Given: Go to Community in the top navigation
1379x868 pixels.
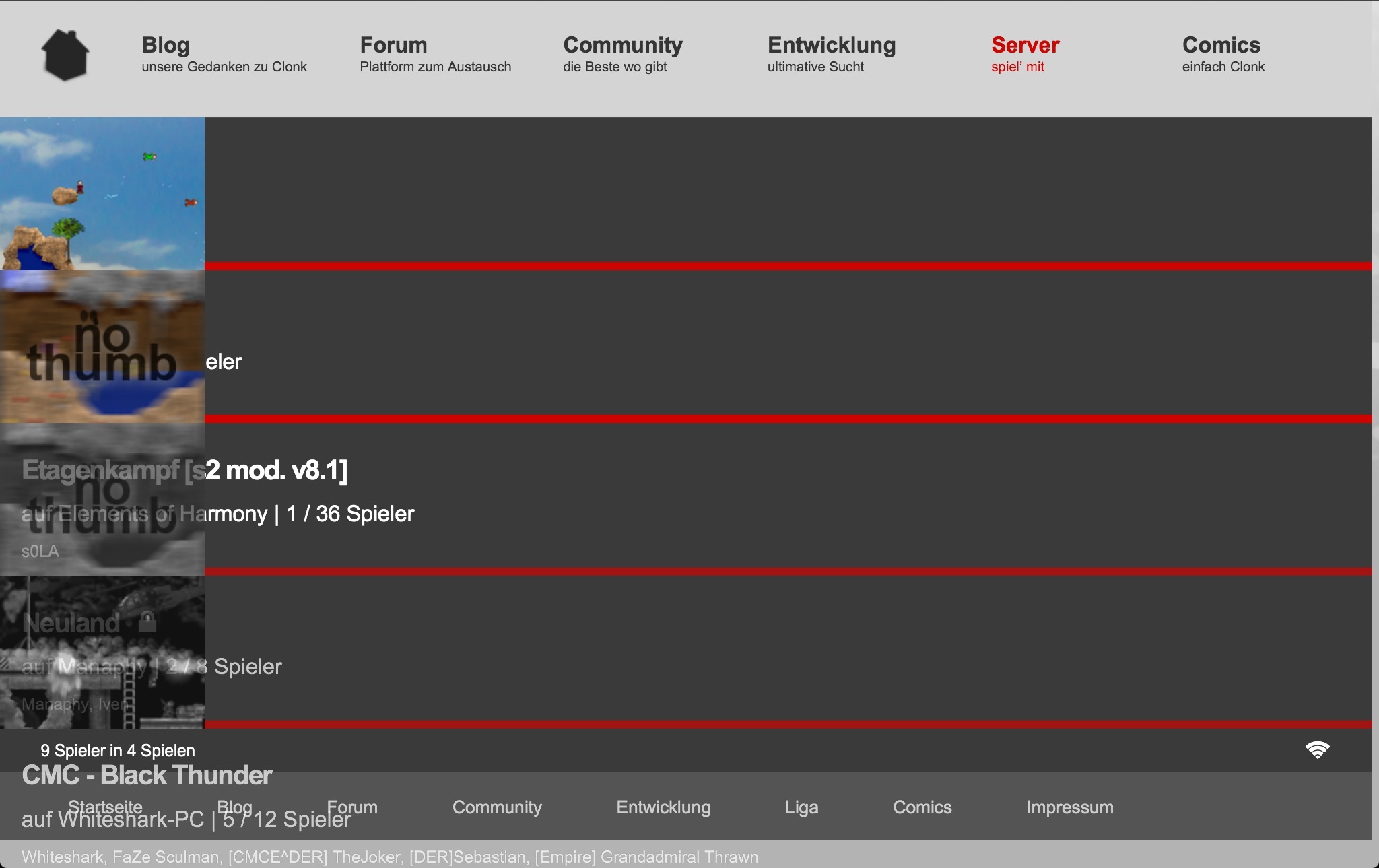Looking at the screenshot, I should (622, 45).
